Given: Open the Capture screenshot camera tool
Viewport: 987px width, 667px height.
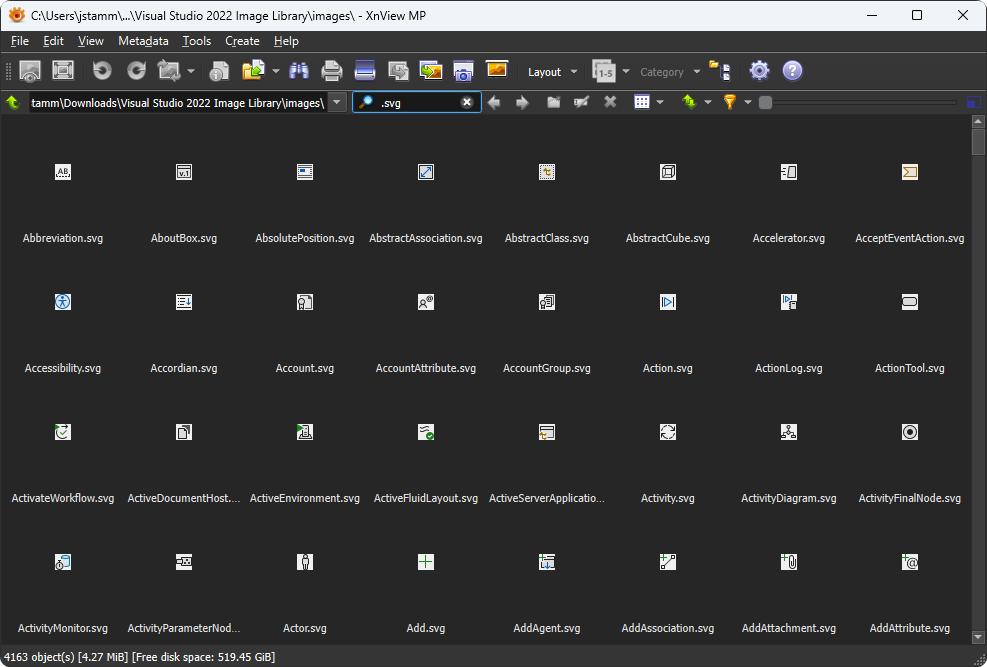Looking at the screenshot, I should pos(462,71).
